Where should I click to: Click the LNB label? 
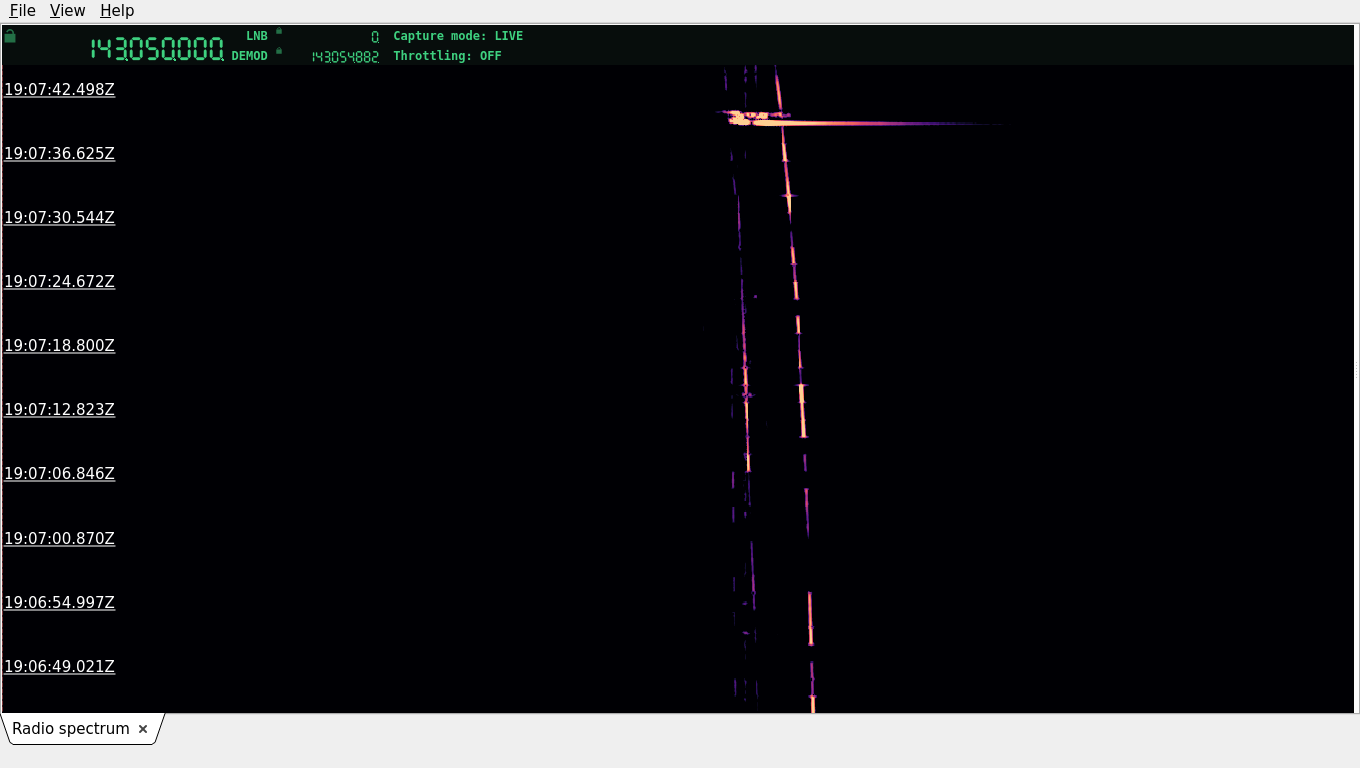pyautogui.click(x=257, y=36)
